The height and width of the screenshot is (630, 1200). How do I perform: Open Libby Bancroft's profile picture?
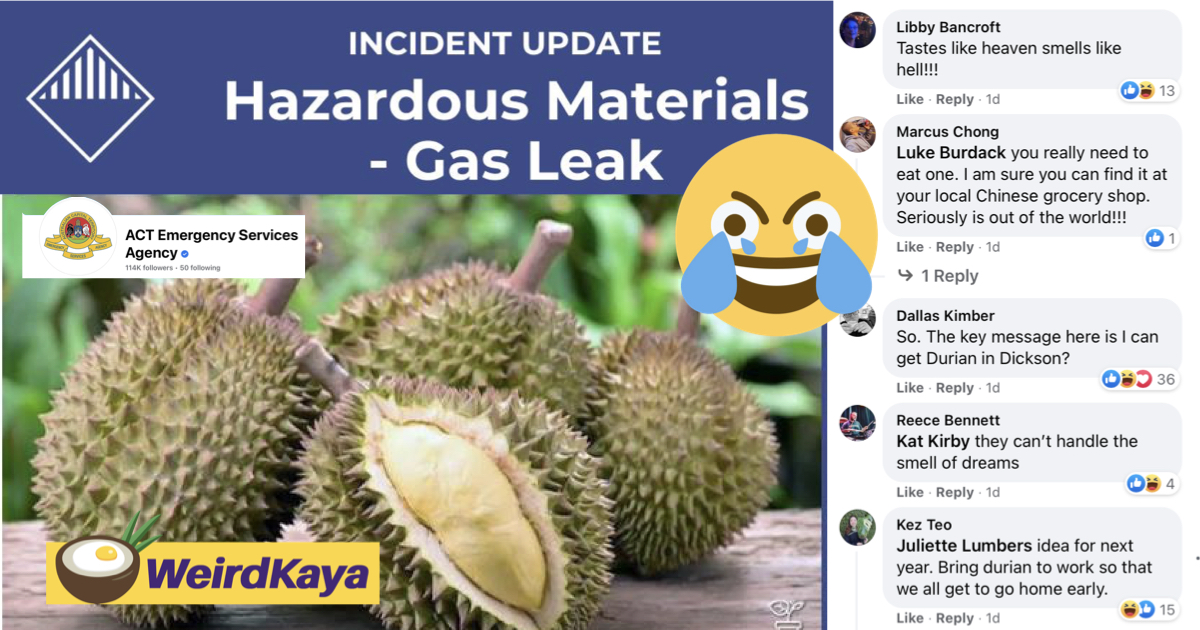[x=857, y=30]
